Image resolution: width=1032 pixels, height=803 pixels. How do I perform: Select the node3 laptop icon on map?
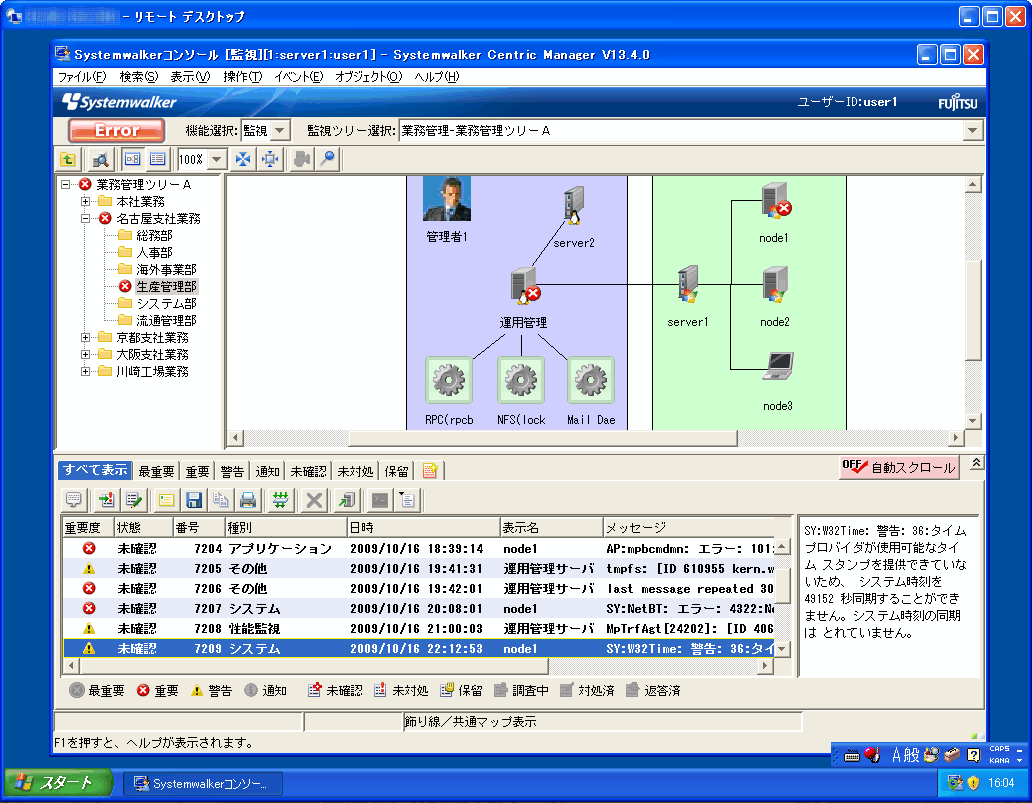[778, 367]
